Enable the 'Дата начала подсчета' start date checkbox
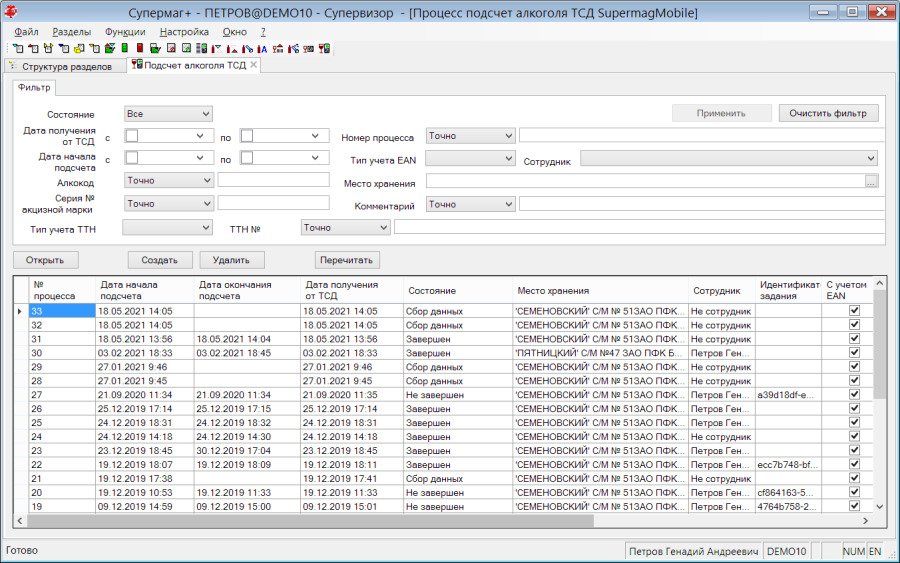 point(132,158)
